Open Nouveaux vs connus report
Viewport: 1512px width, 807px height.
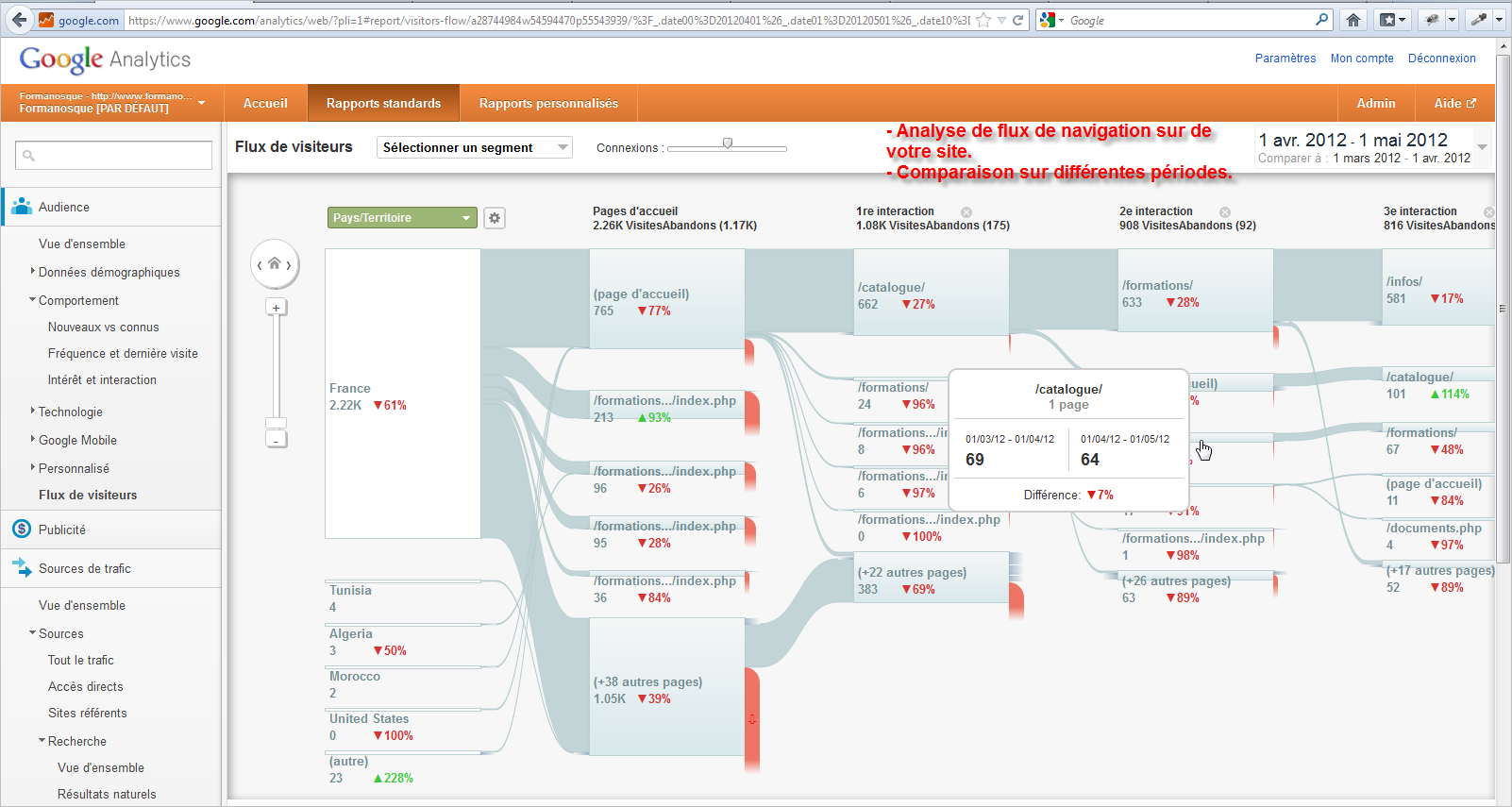104,328
